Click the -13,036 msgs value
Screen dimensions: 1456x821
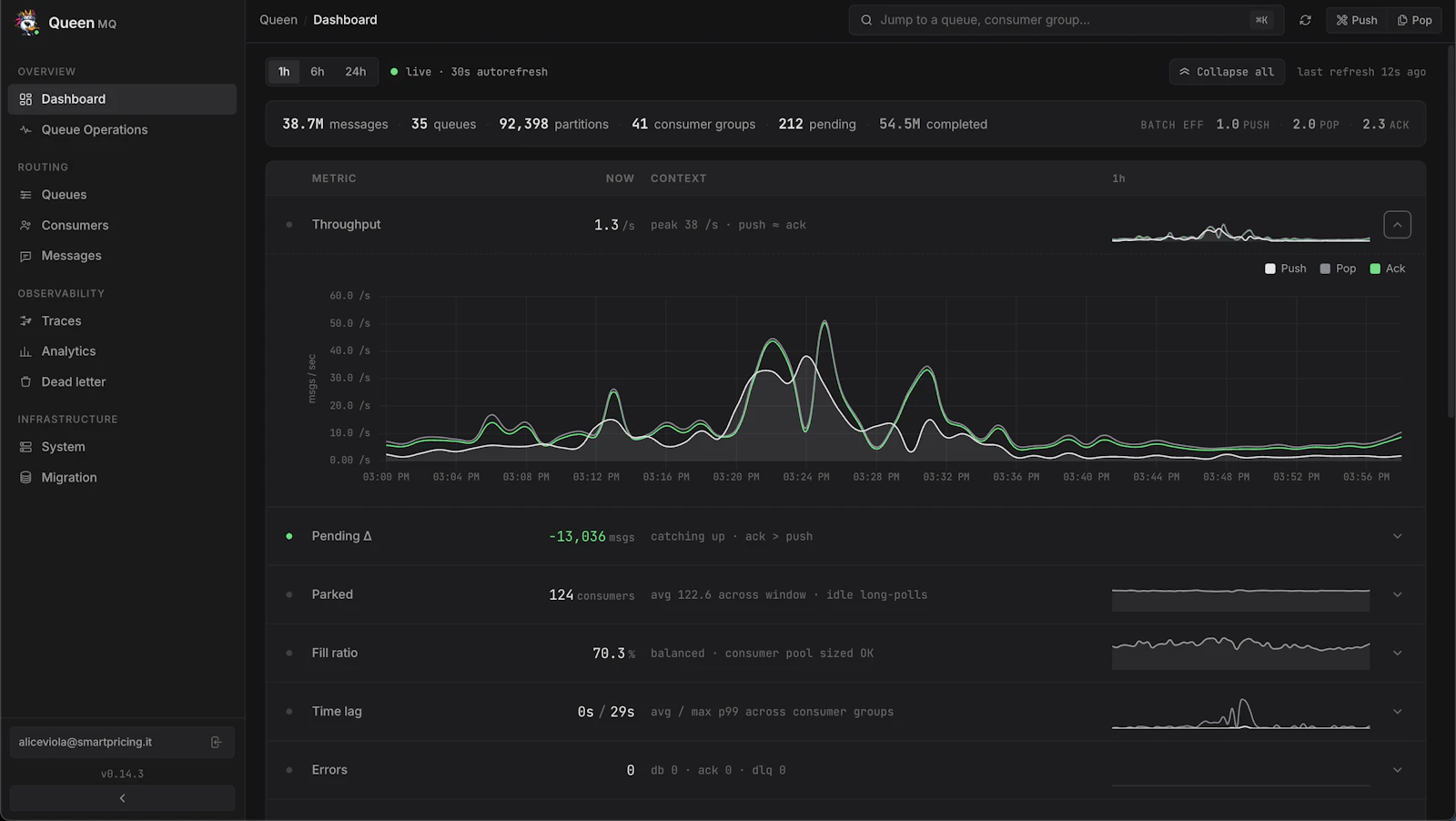pyautogui.click(x=591, y=537)
